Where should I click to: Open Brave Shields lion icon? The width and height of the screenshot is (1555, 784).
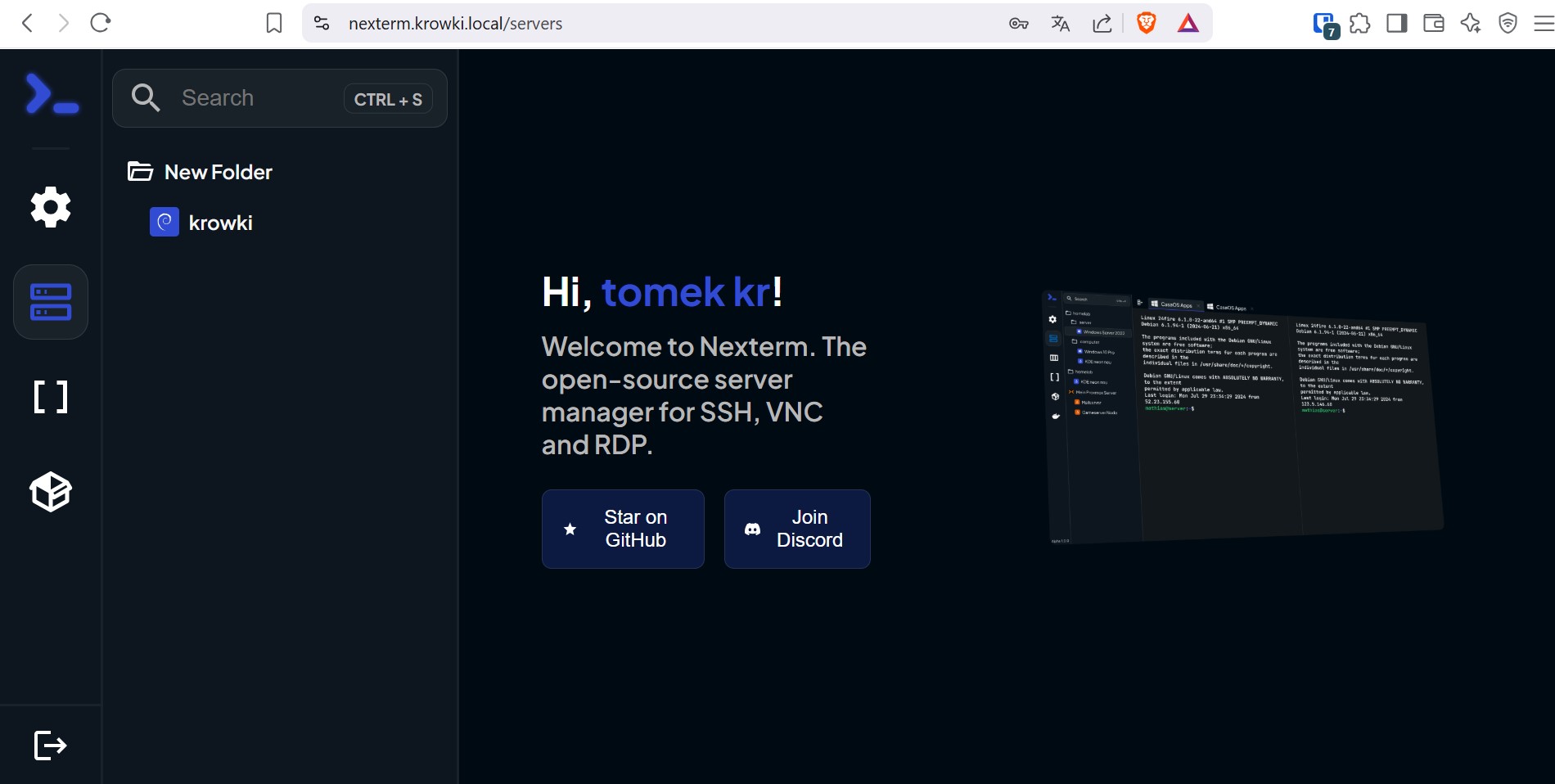(x=1147, y=23)
